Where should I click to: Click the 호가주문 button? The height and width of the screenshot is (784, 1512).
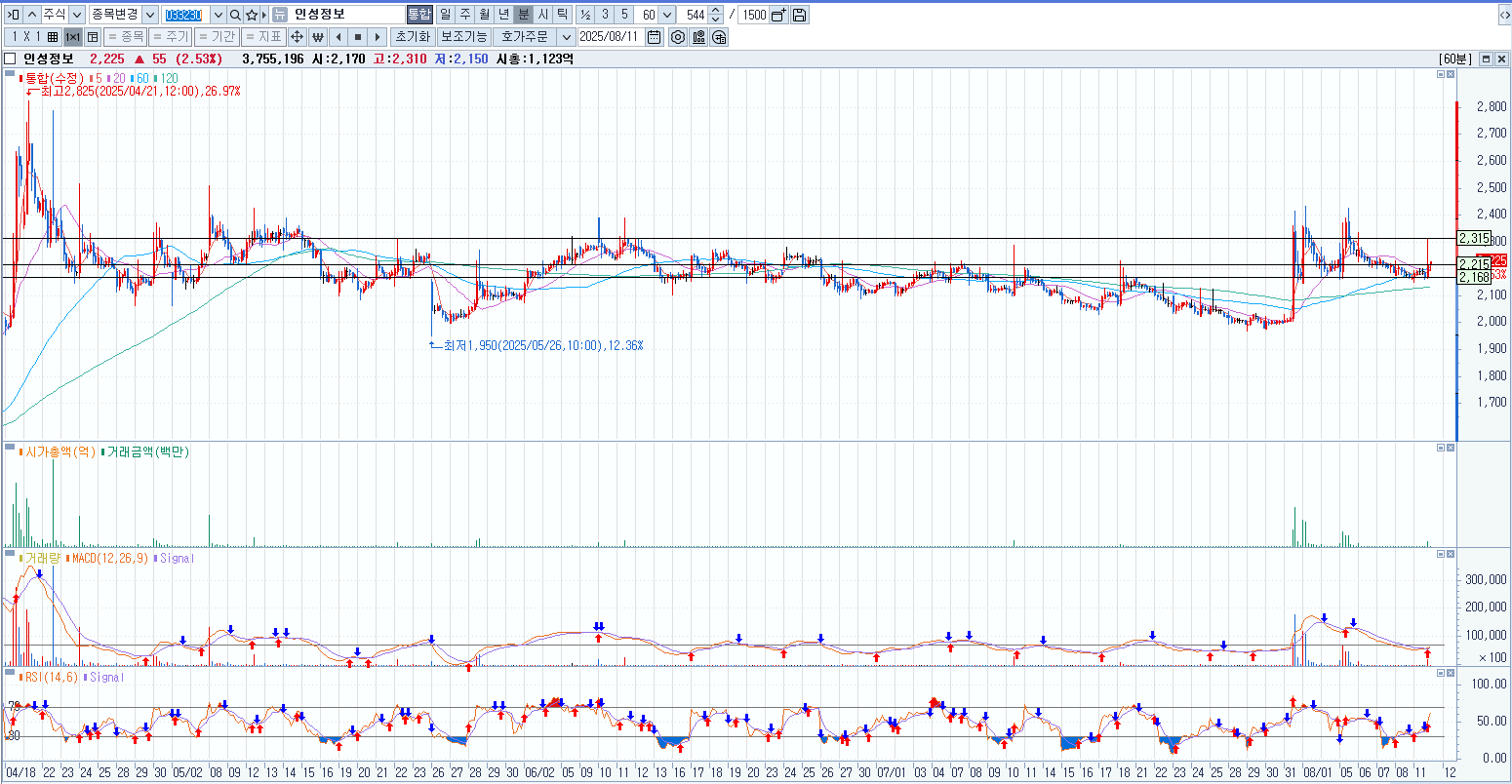coord(525,37)
